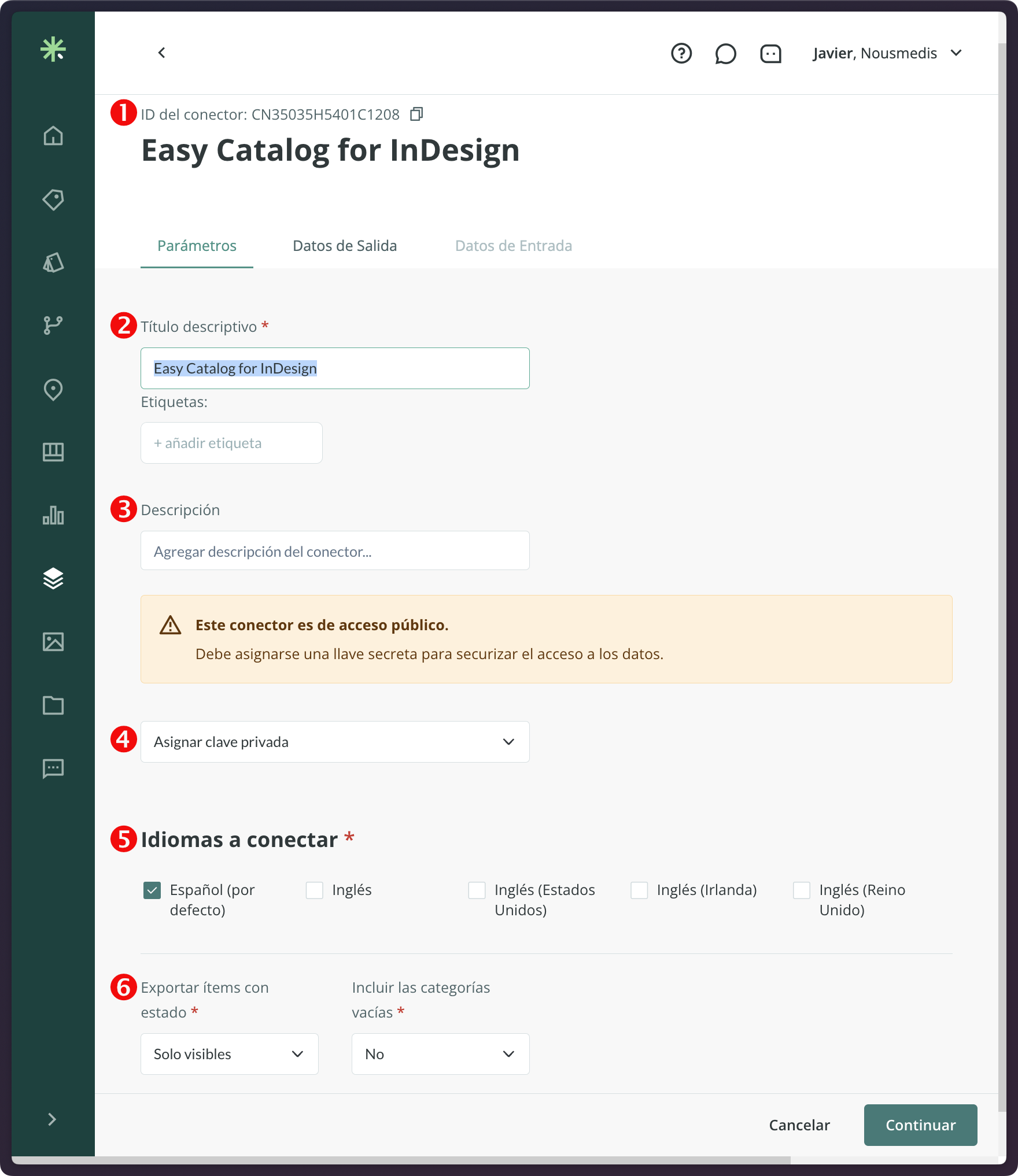Click the Descripción input field
Screen dimensions: 1018x1176
click(x=335, y=551)
